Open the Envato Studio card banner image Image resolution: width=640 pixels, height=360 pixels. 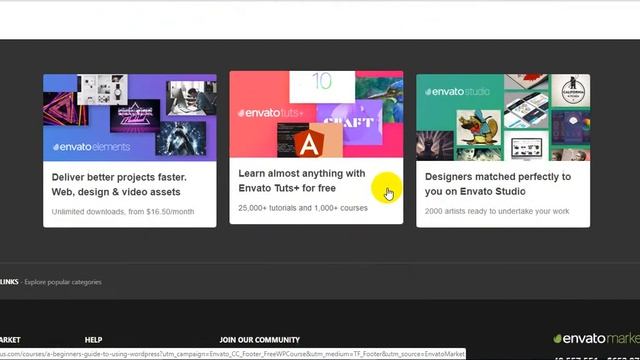point(503,118)
